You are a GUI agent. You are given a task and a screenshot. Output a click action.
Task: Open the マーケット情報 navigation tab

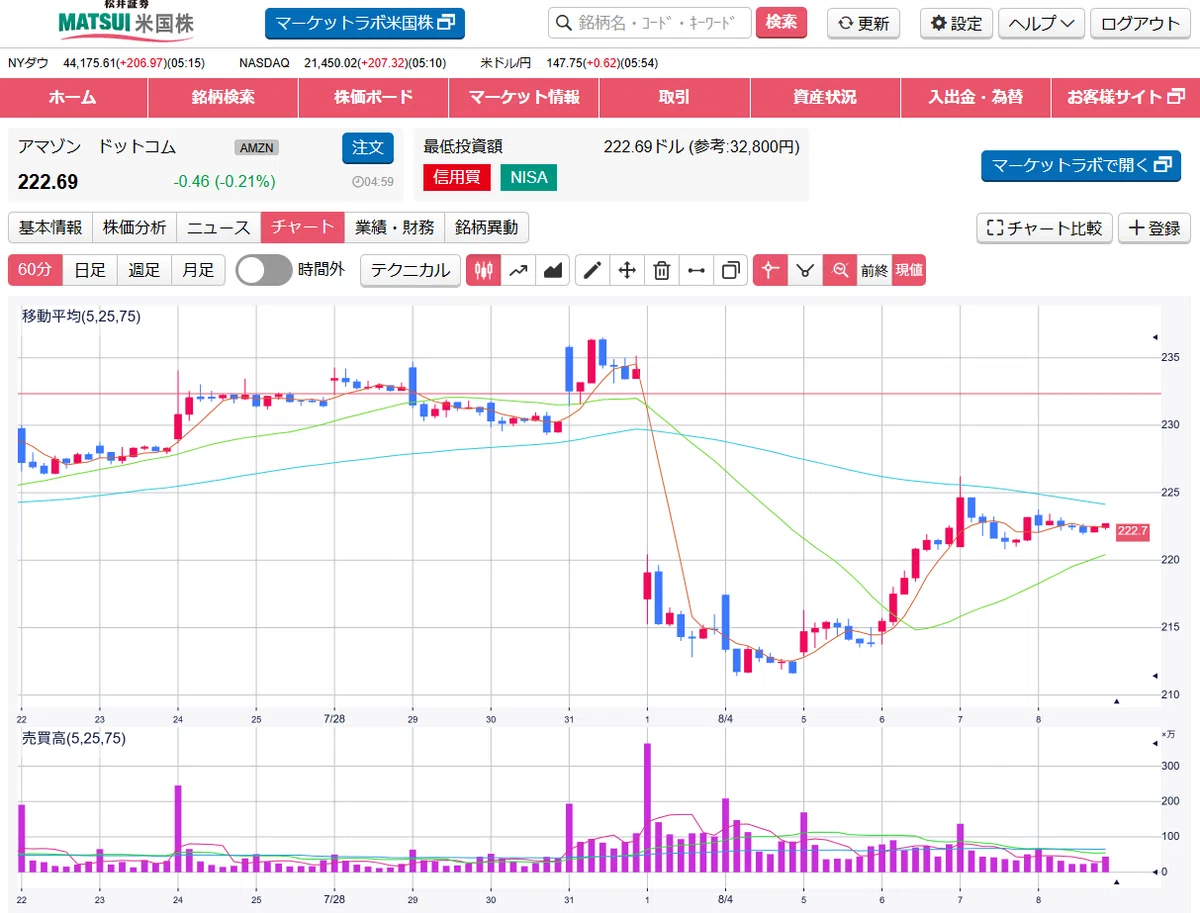(x=524, y=97)
